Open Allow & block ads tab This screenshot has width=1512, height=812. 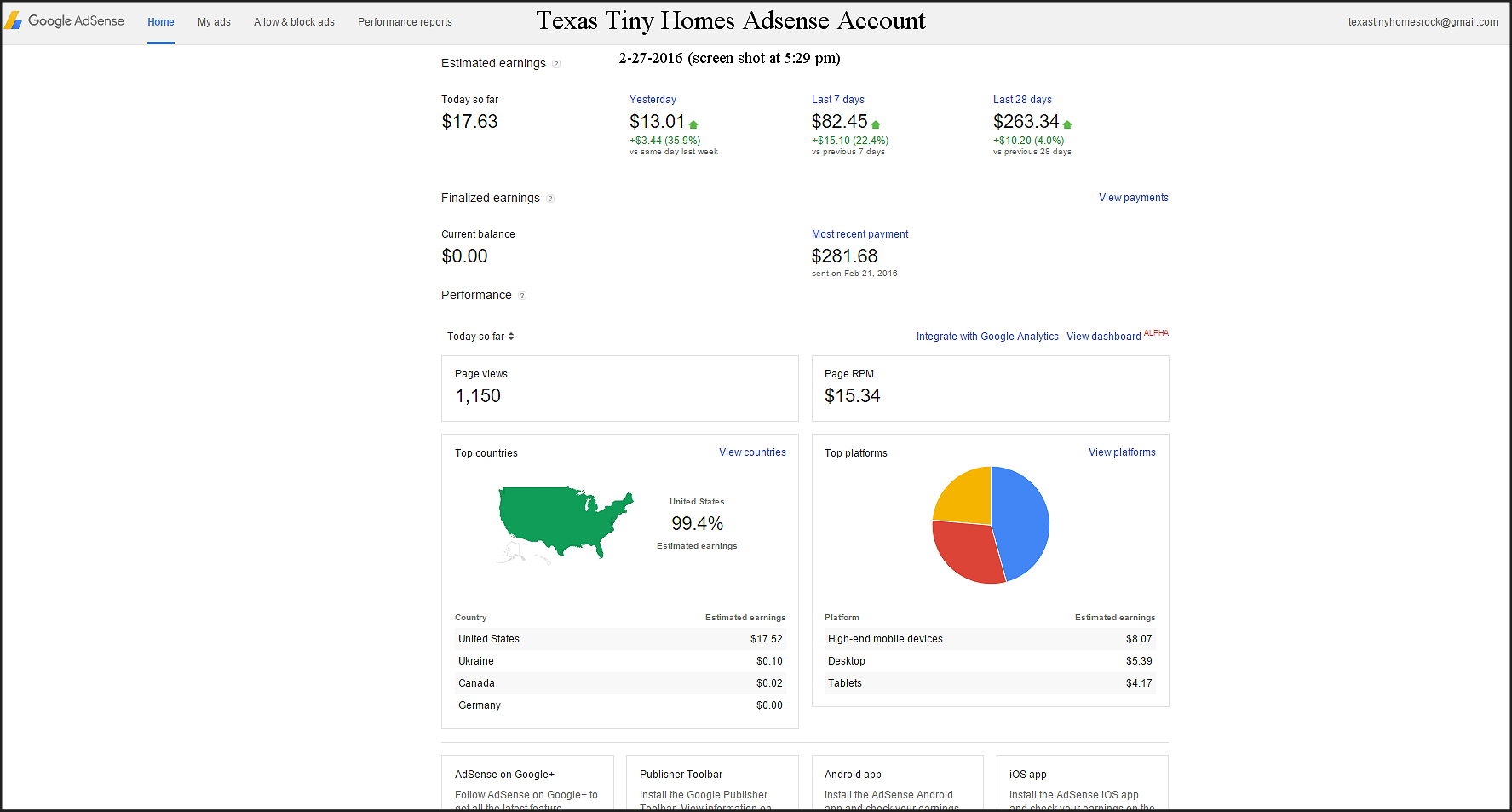[294, 22]
